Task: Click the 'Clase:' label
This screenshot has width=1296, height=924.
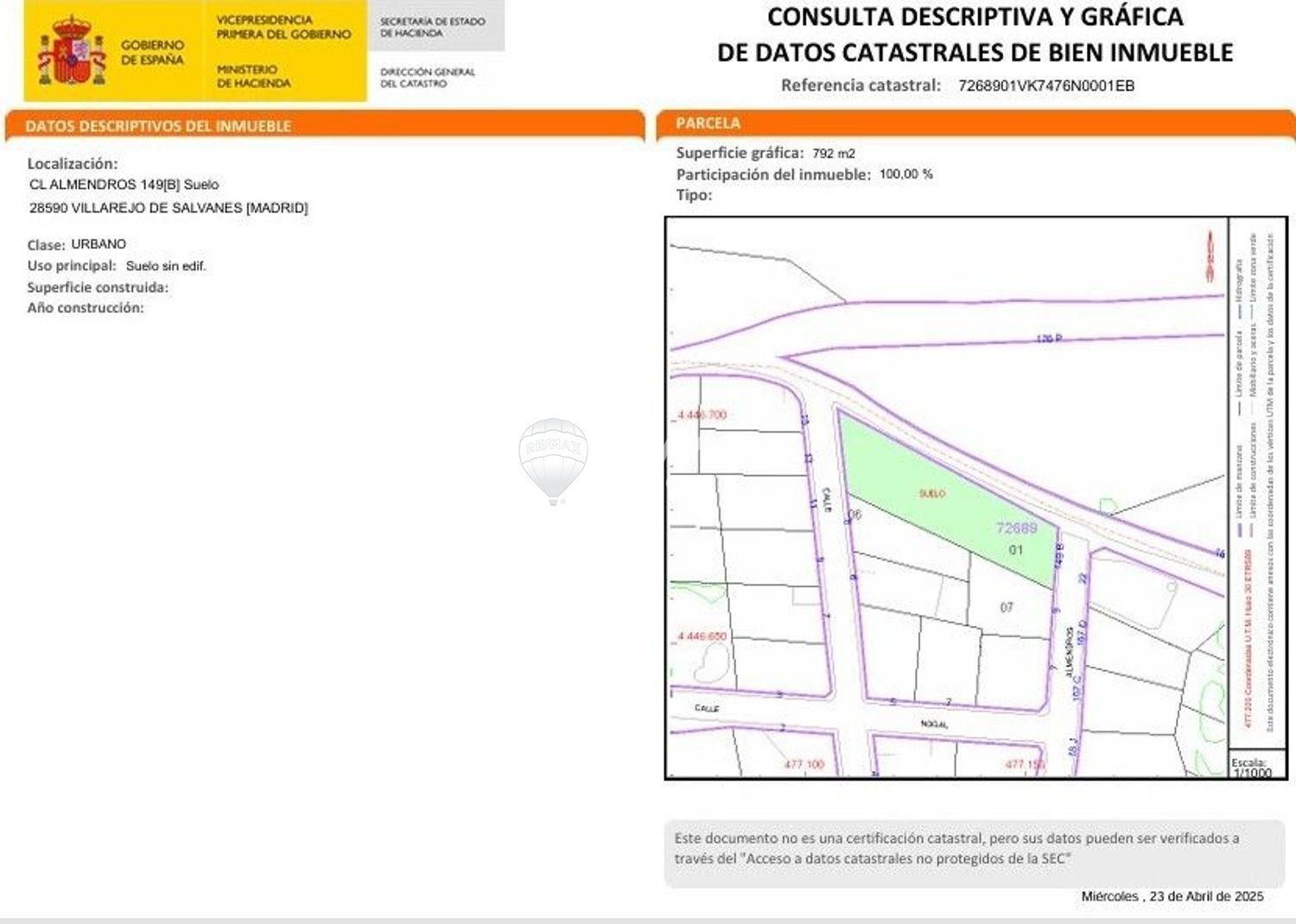Action: [46, 245]
